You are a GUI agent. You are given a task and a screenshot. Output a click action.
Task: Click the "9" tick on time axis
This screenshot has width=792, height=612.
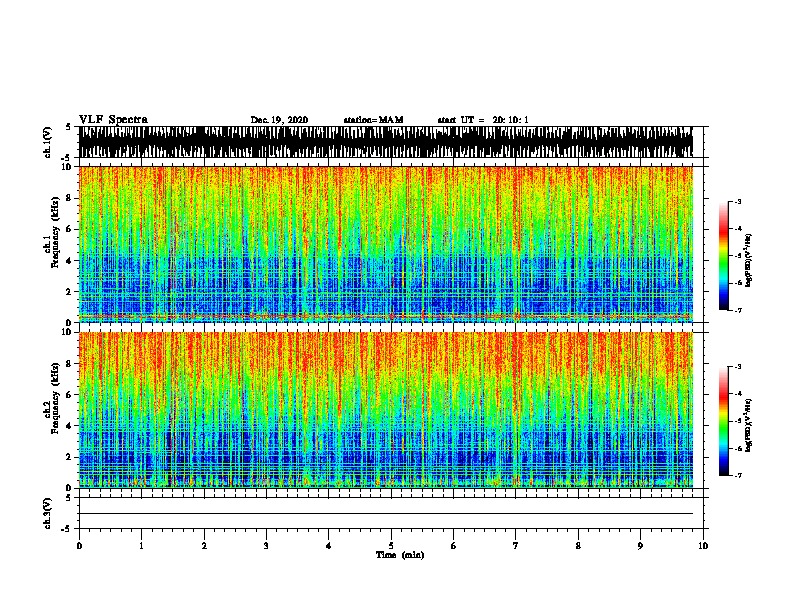640,546
